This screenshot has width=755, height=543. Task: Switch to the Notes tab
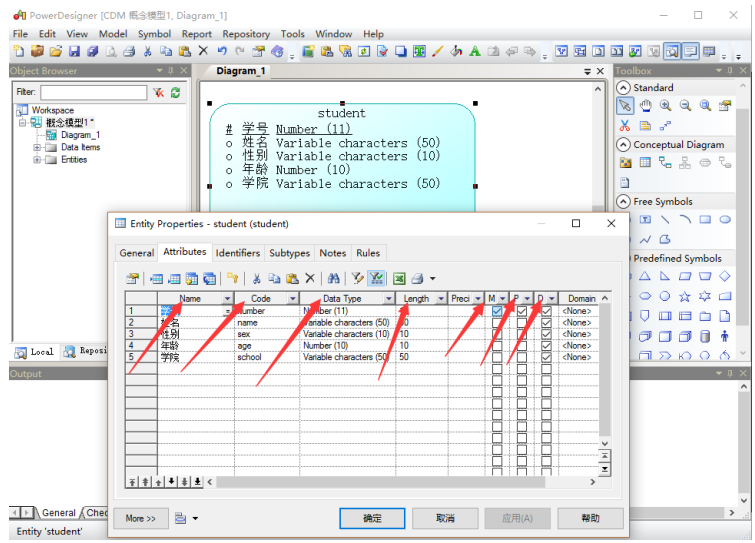click(333, 253)
